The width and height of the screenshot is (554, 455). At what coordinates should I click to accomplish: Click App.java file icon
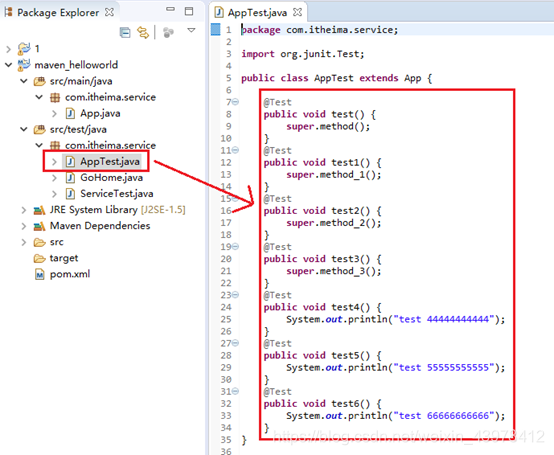tap(70, 114)
